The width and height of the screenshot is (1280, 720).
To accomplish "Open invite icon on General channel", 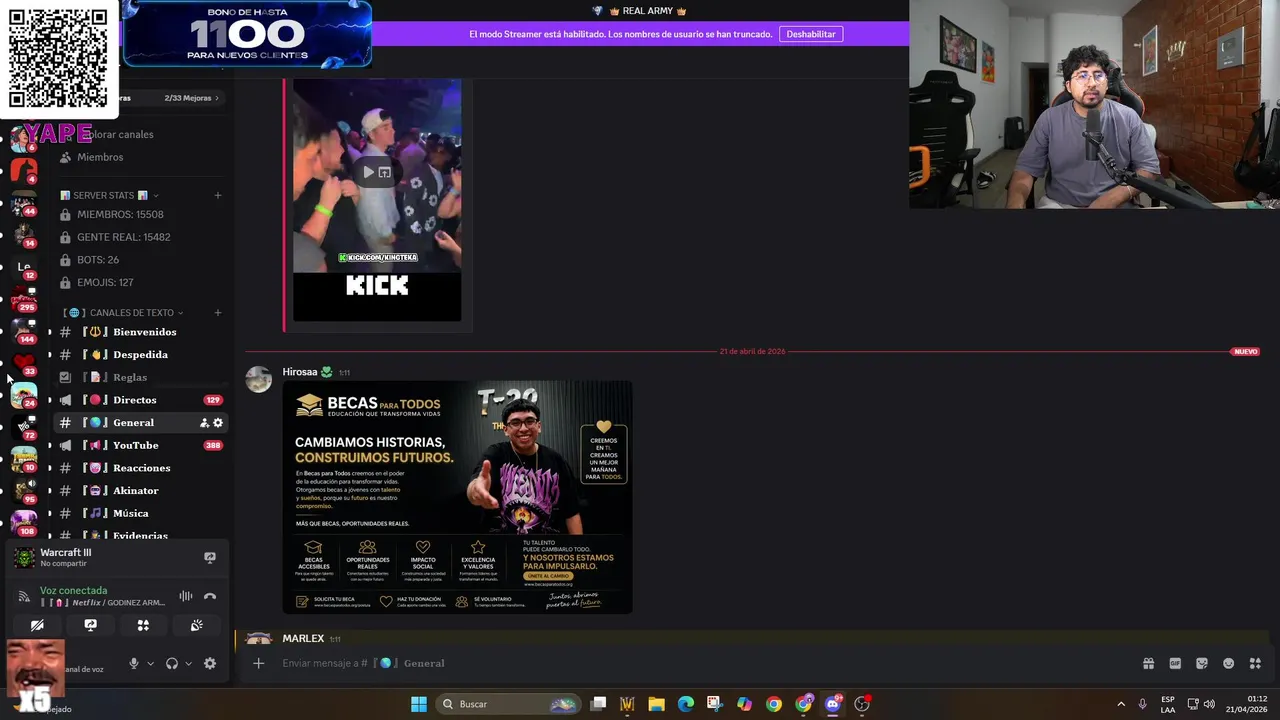I will (x=204, y=423).
